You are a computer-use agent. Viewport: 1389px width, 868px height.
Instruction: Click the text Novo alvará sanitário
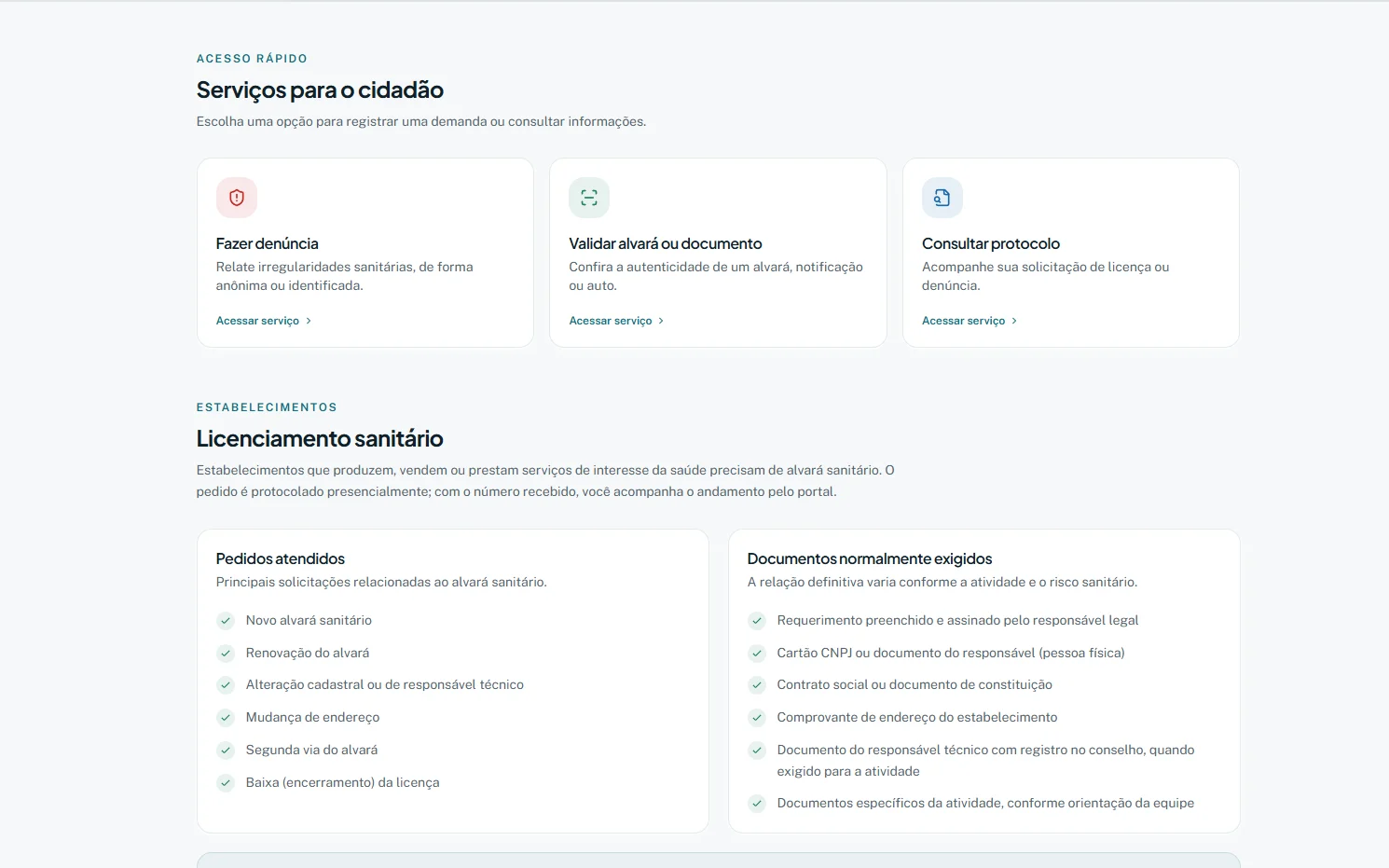pos(309,621)
